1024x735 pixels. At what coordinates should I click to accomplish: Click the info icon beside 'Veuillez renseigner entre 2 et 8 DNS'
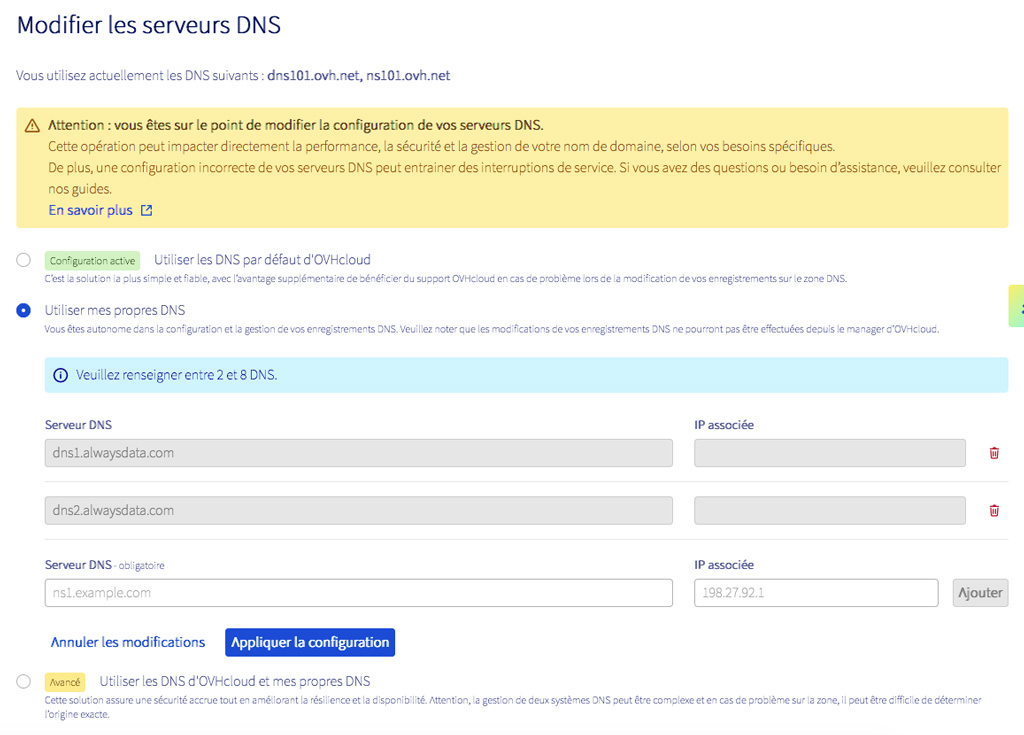(60, 375)
